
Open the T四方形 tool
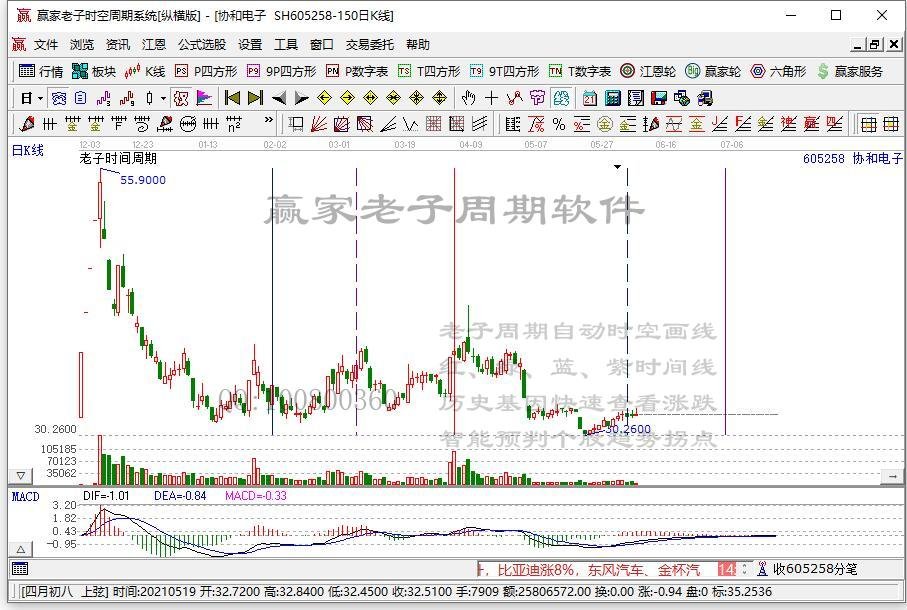pyautogui.click(x=429, y=71)
